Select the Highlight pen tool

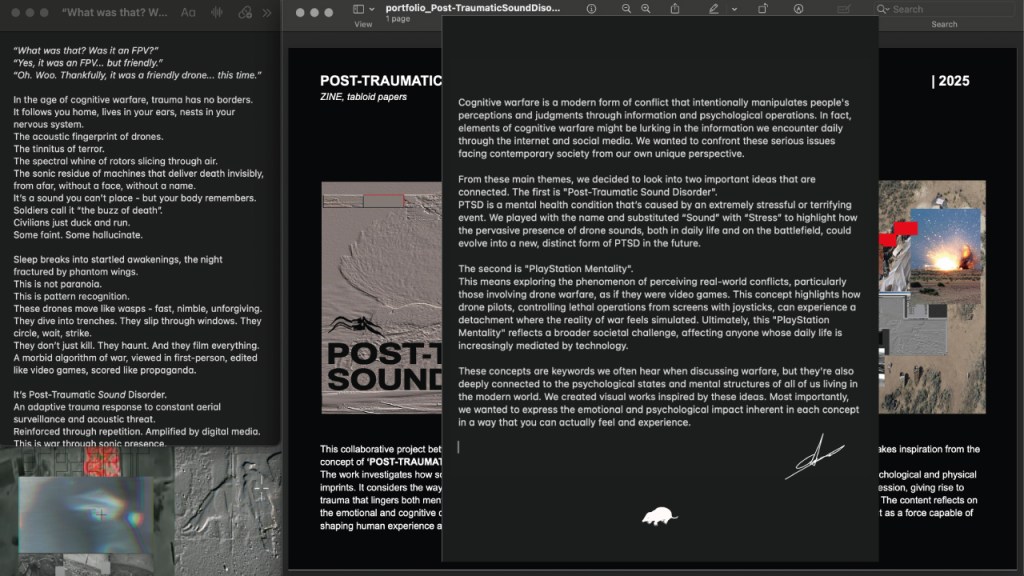point(713,9)
